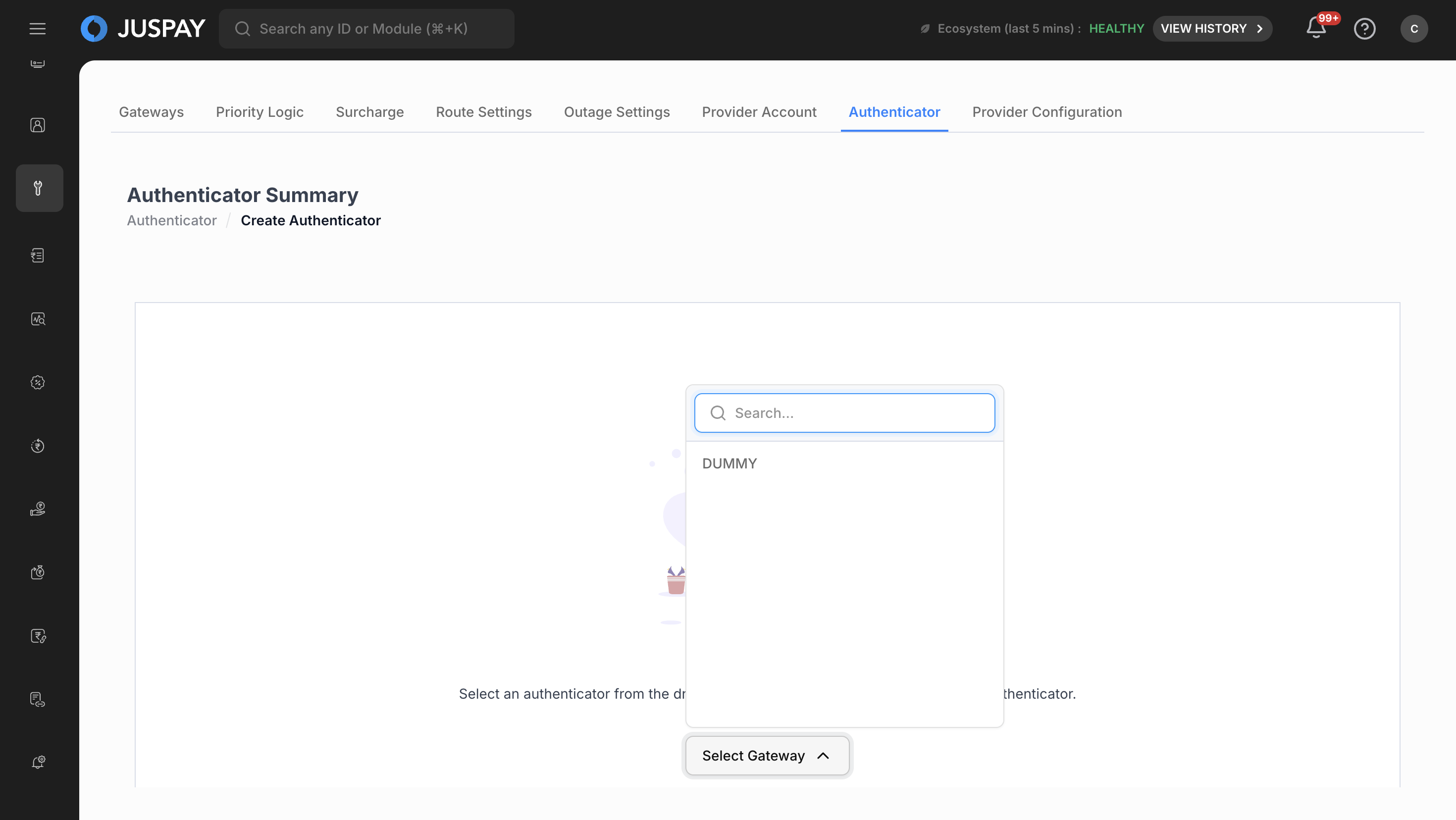This screenshot has height=820, width=1456.
Task: Select the wrench settings sidebar icon
Action: tap(39, 188)
